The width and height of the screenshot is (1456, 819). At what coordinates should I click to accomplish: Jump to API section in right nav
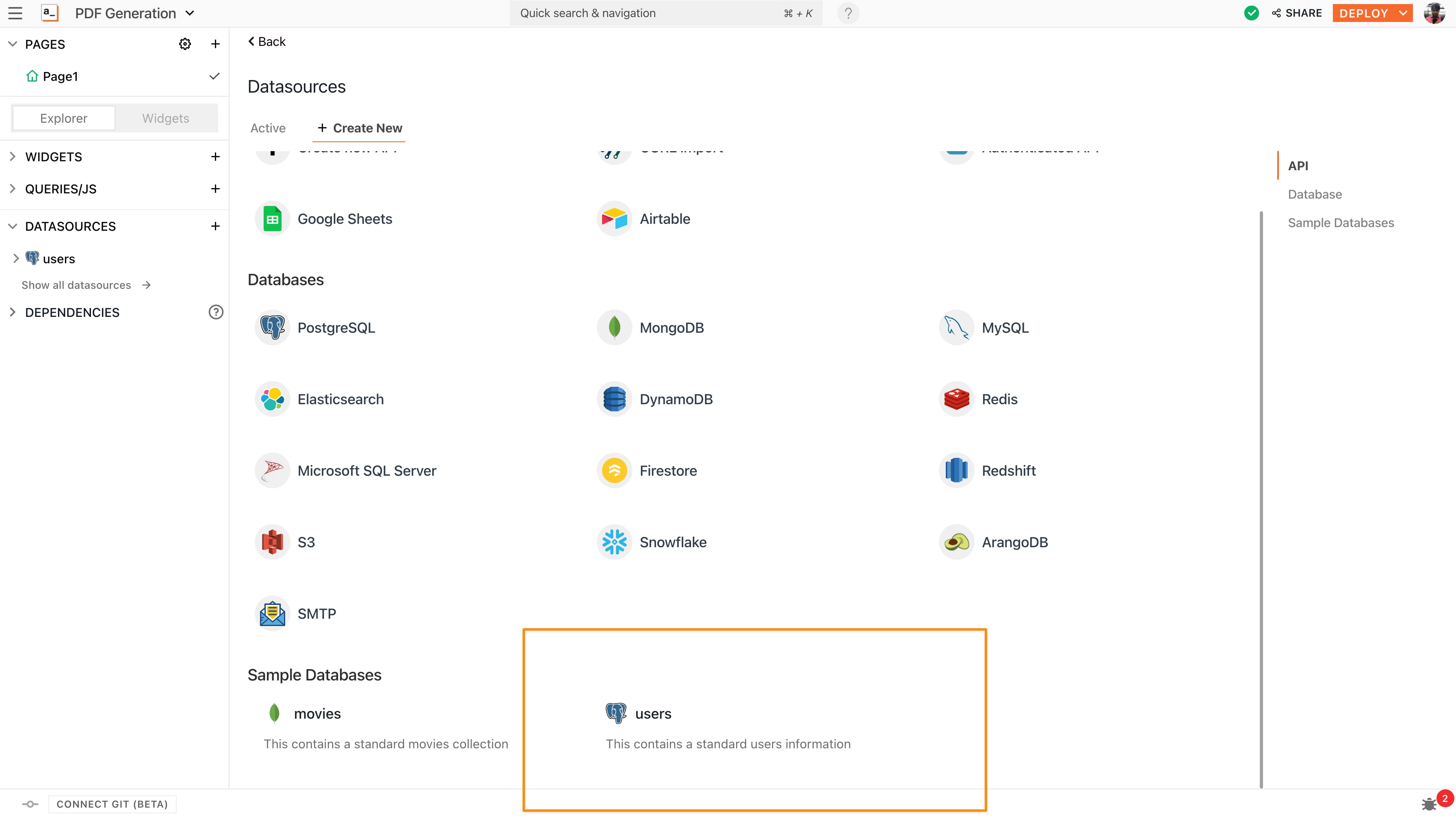[1298, 166]
